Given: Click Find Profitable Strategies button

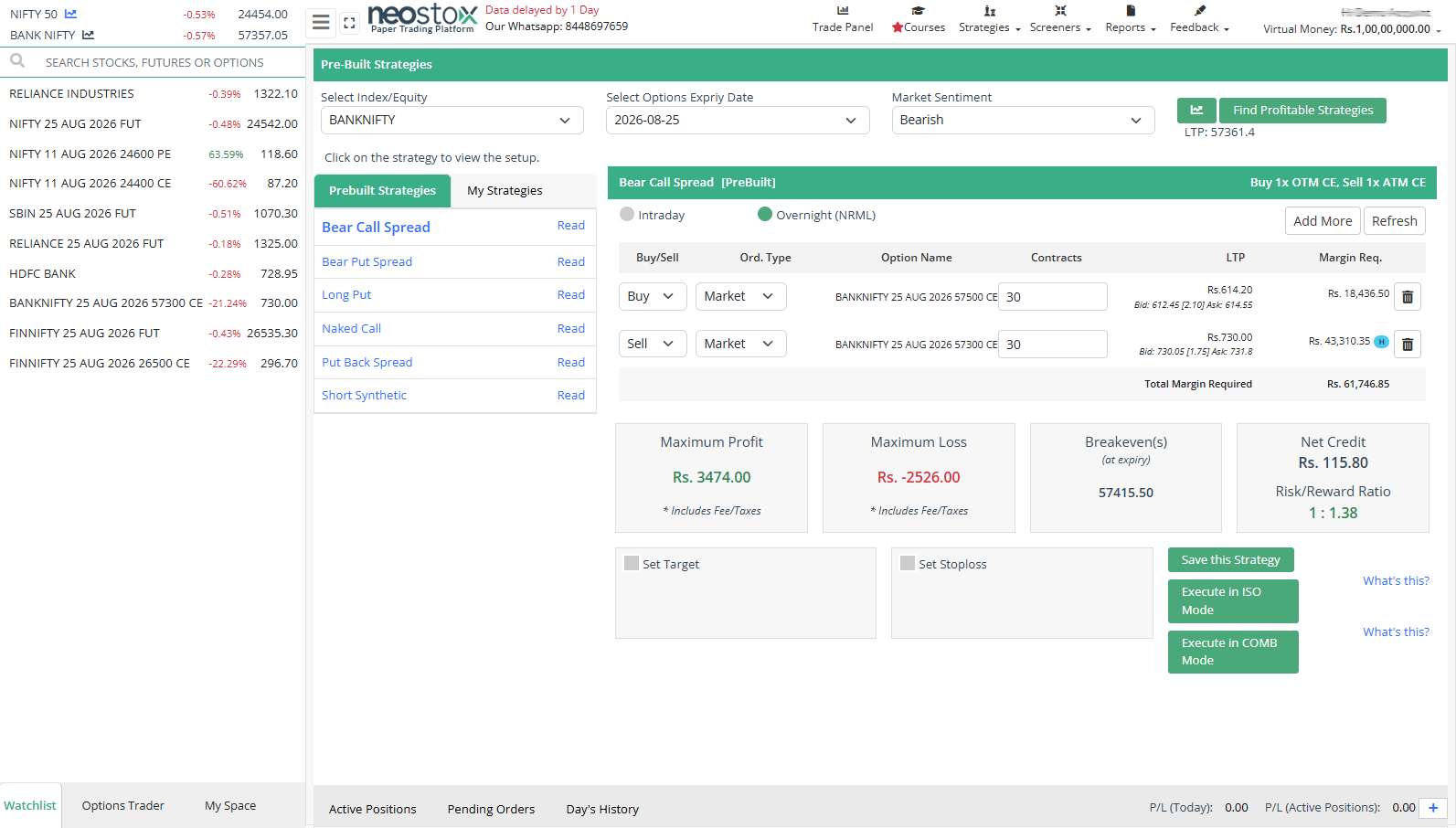Looking at the screenshot, I should (x=1302, y=111).
